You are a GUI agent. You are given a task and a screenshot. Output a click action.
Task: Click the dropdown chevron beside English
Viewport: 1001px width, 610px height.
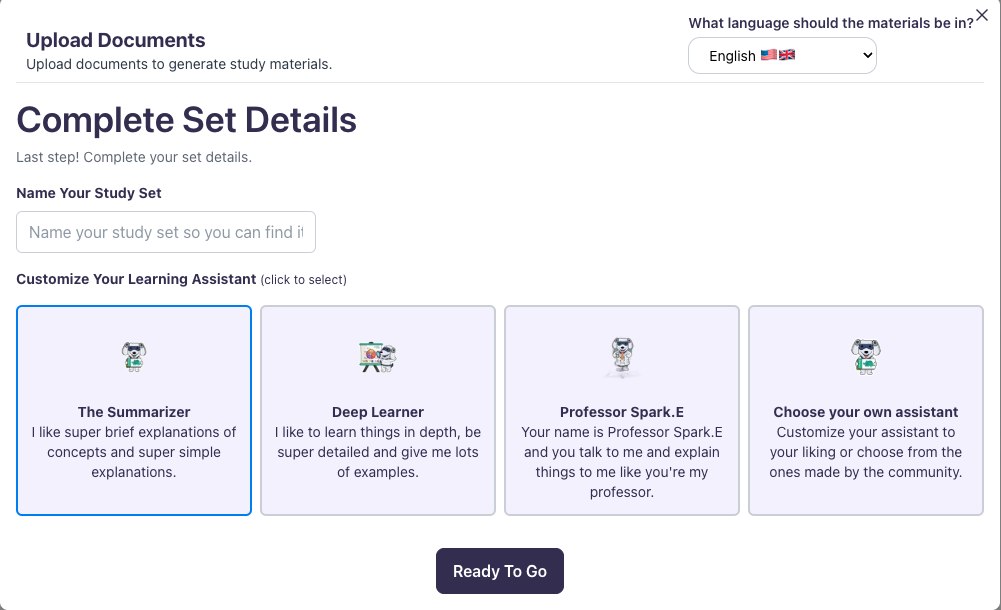click(866, 55)
